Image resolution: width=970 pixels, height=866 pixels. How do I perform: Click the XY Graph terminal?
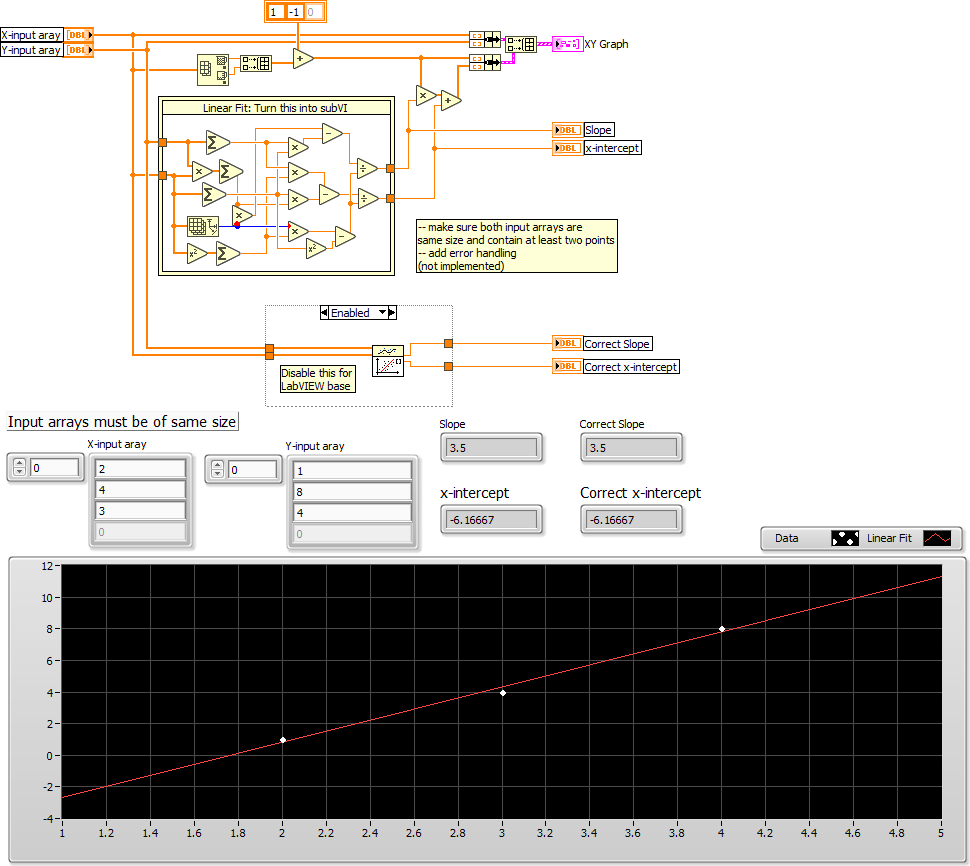tap(567, 44)
